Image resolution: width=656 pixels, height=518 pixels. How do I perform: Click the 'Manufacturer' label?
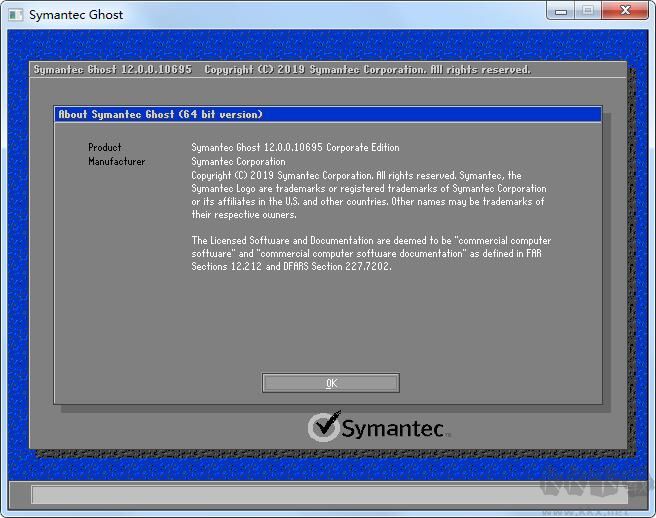click(x=116, y=161)
